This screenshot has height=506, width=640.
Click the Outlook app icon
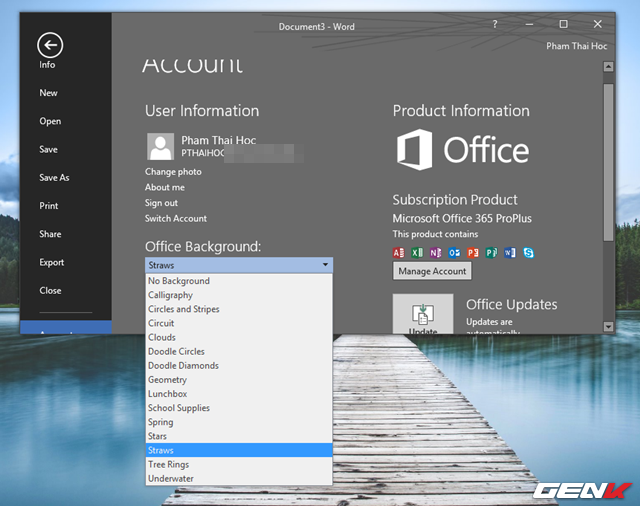pos(454,253)
